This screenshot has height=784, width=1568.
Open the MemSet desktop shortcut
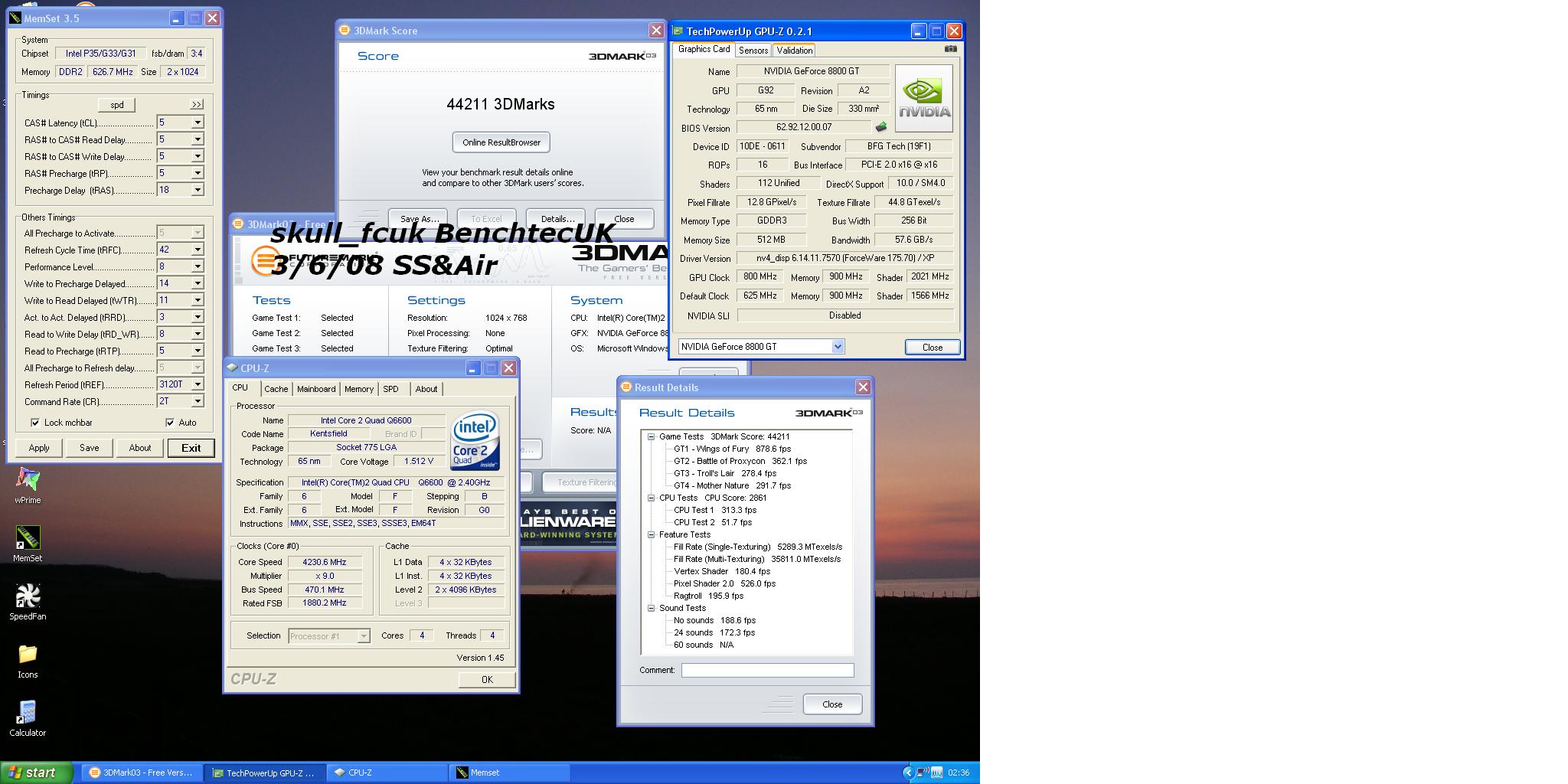[x=28, y=544]
